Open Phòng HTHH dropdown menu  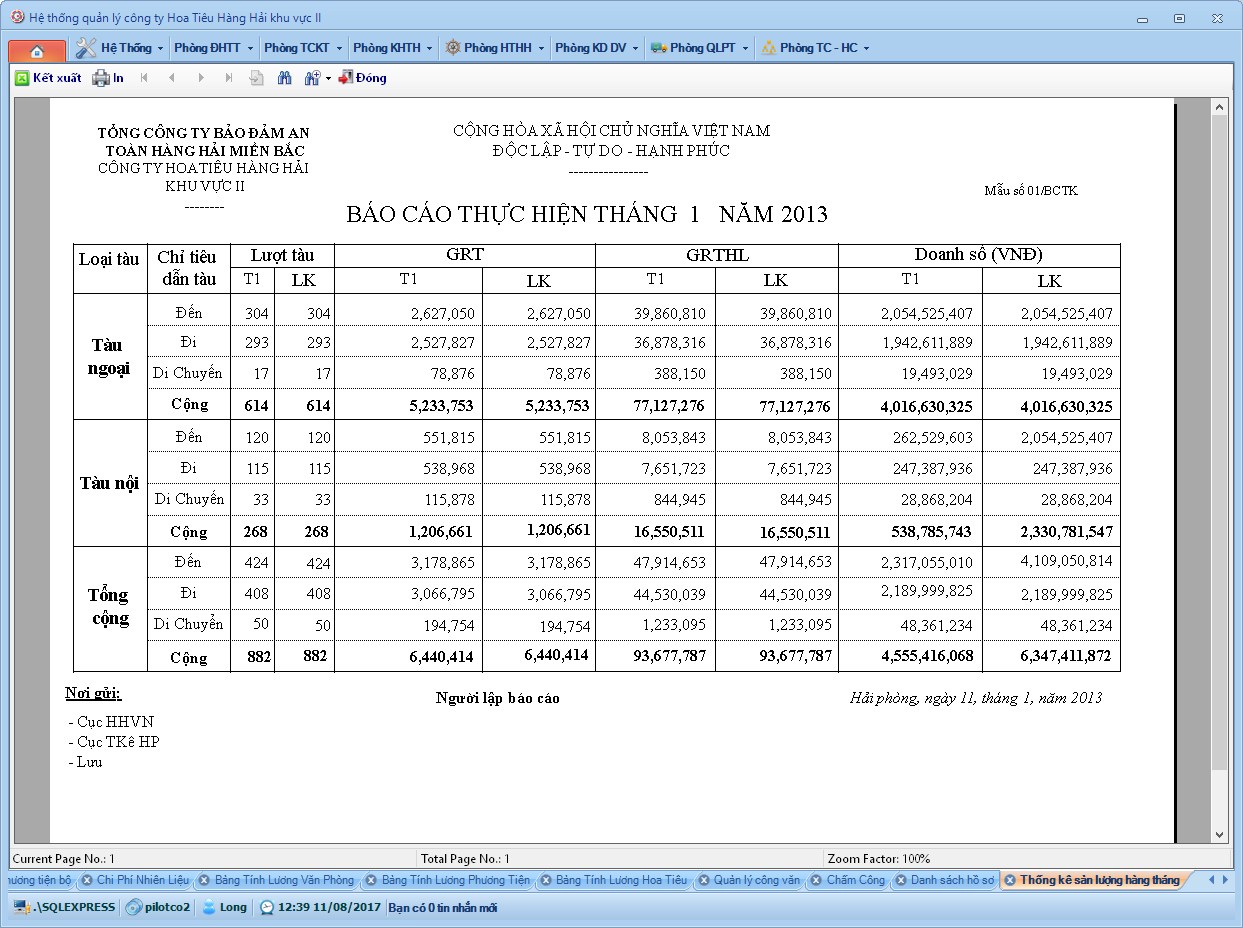tap(495, 48)
